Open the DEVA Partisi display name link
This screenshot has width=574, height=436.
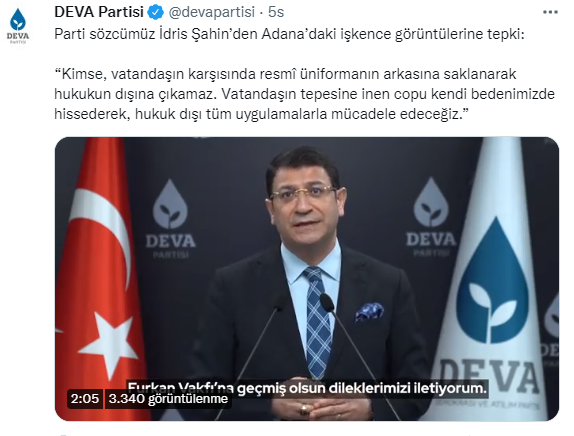coord(99,12)
